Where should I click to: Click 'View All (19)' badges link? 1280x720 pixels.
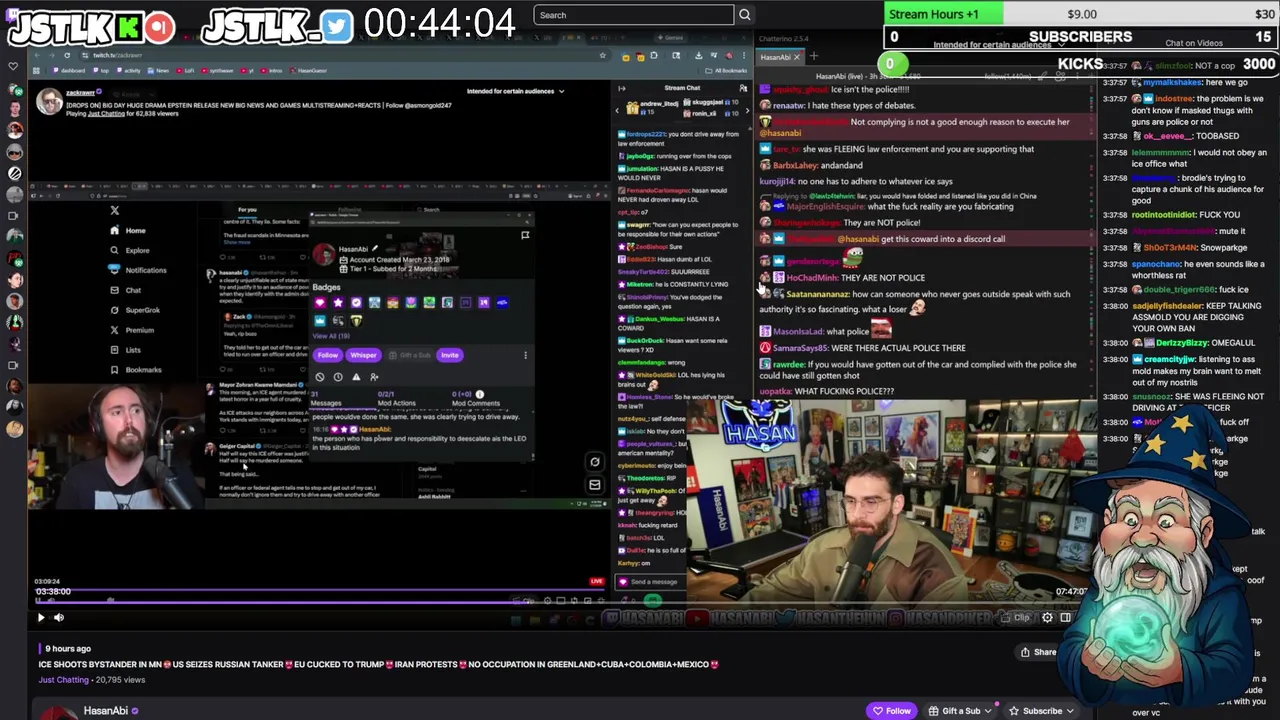[331, 336]
